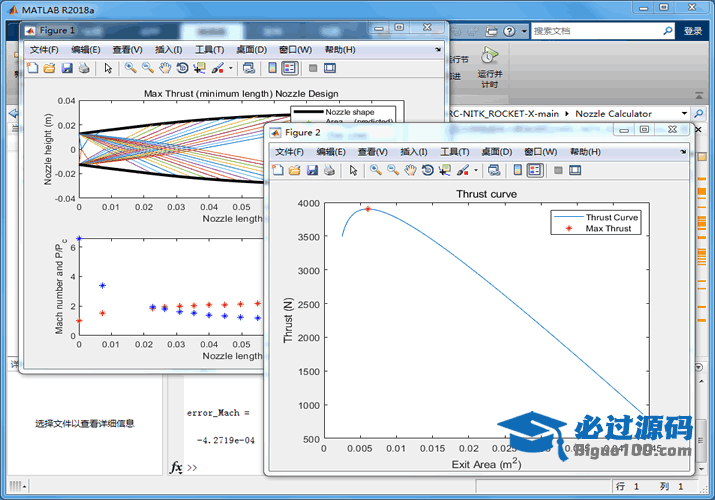The height and width of the screenshot is (500, 715).
Task: Open 工具(T) menu in Figure 2
Action: pyautogui.click(x=455, y=152)
